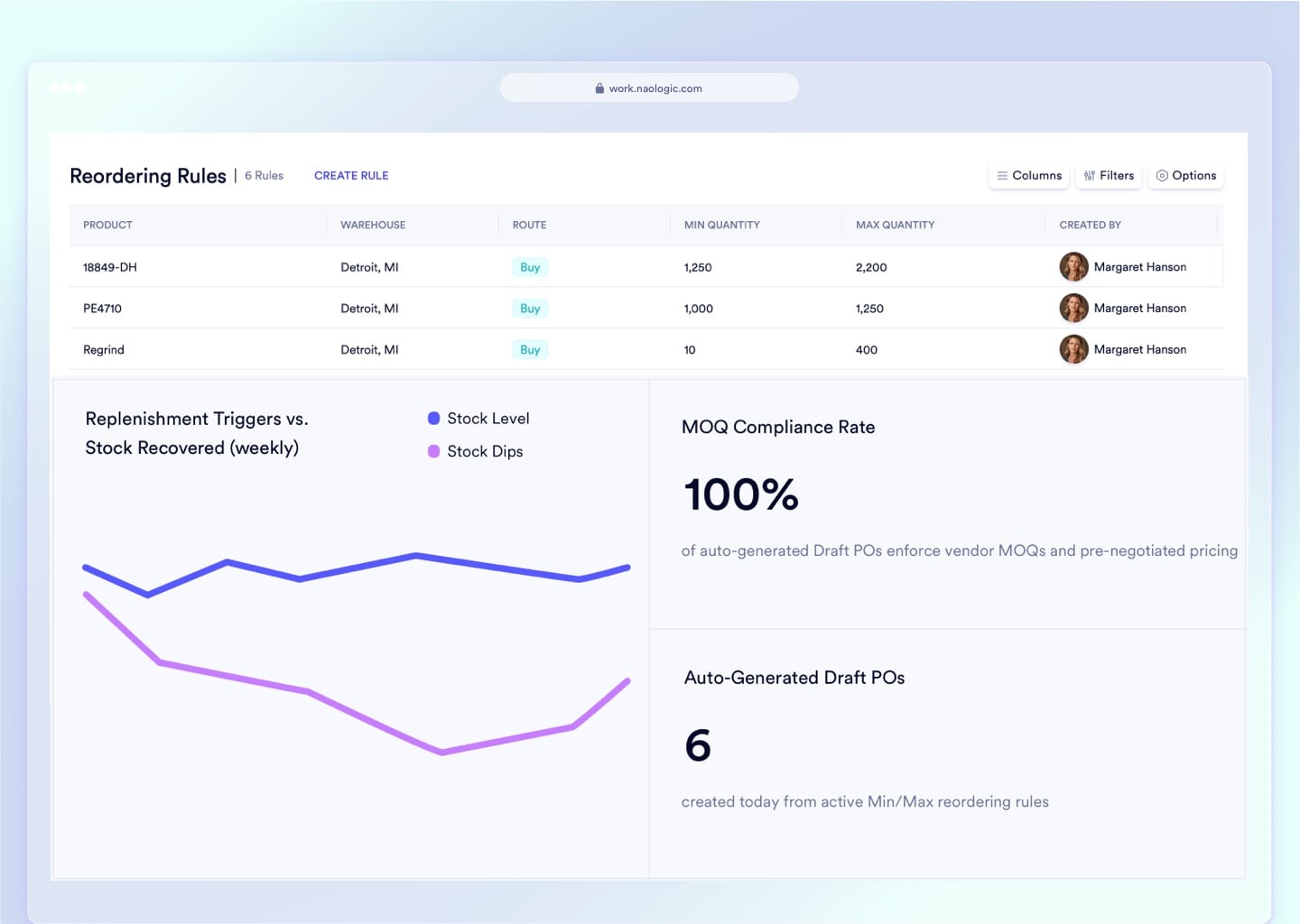
Task: Click Margaret Hanson's avatar on the Regrind row
Action: 1073,349
